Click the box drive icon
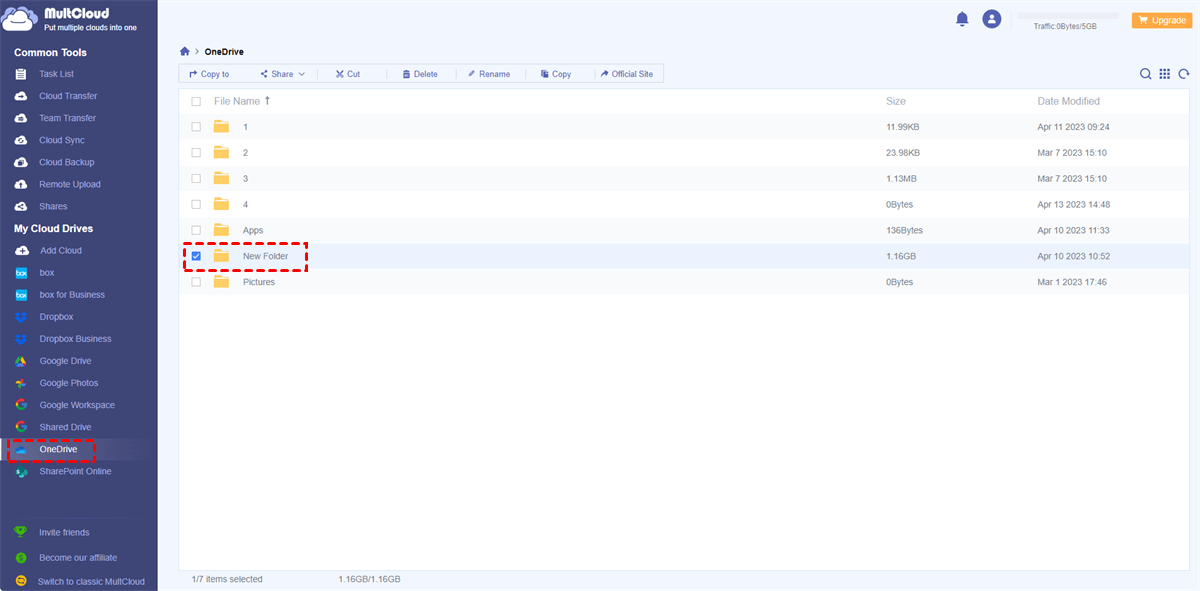The image size is (1200, 591). [21, 273]
